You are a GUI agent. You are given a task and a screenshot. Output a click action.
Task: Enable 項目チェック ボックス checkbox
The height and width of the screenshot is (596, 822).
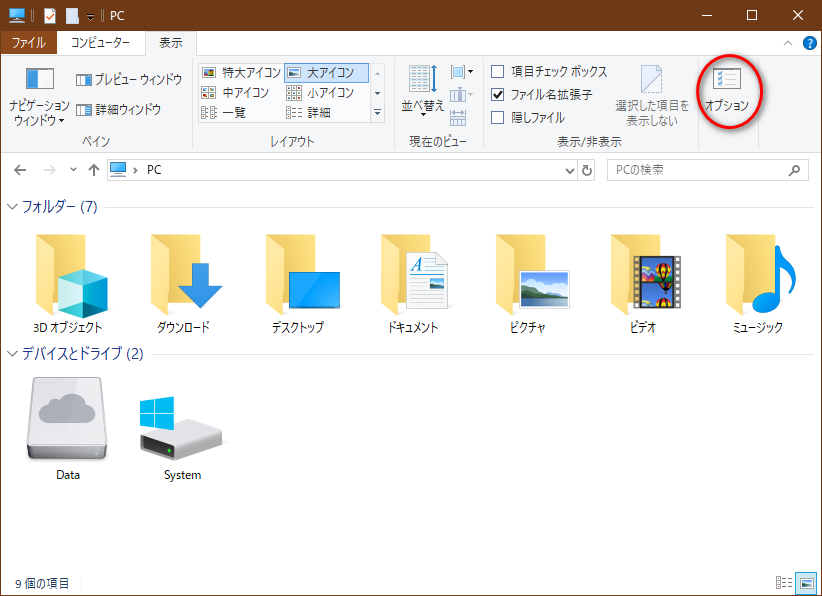coord(497,72)
